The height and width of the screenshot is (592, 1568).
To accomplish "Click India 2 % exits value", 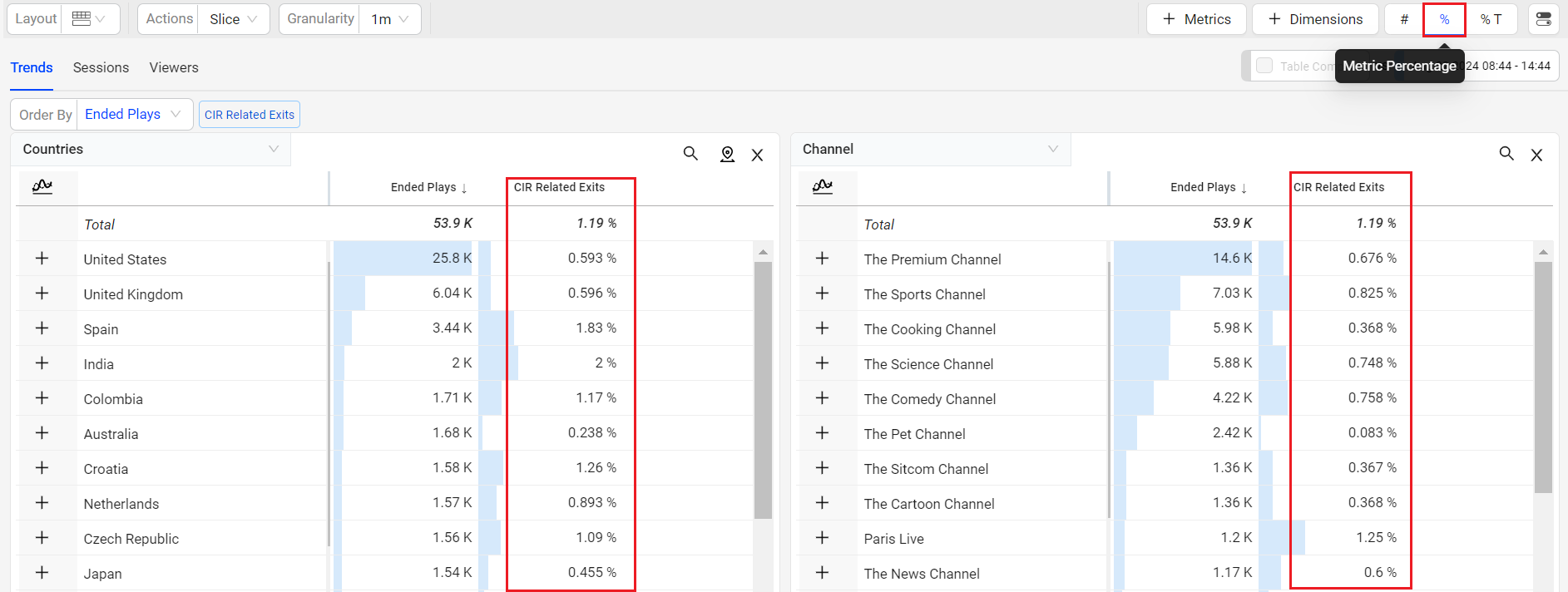I will (606, 363).
